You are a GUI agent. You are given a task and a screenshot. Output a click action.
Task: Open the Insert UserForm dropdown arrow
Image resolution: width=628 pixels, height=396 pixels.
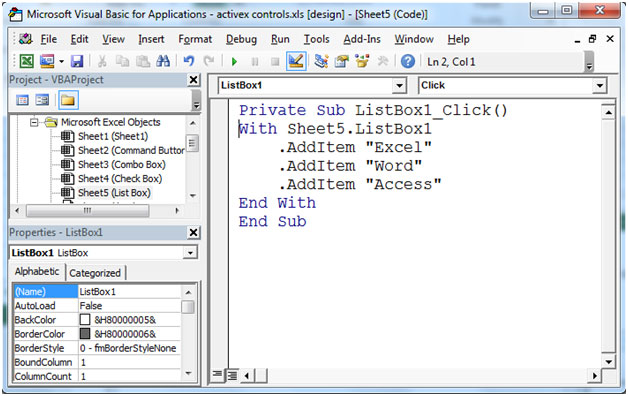[61, 61]
